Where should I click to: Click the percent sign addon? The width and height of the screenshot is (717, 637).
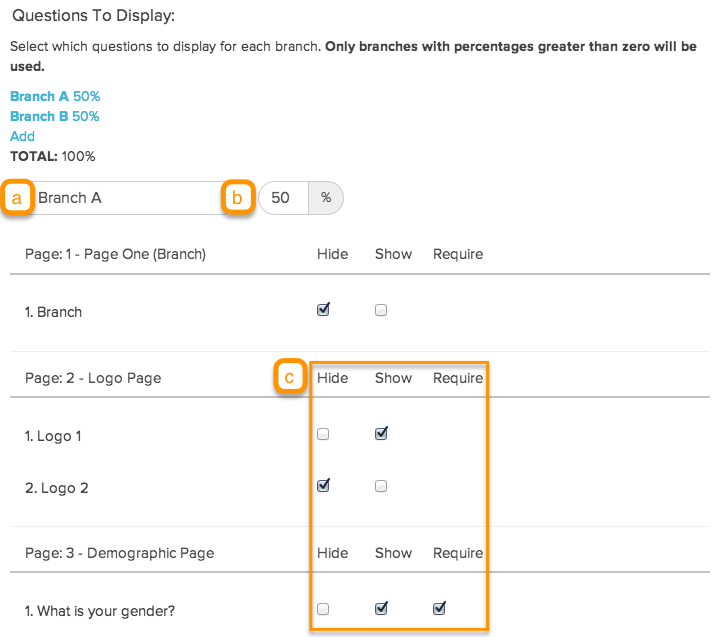[x=326, y=198]
